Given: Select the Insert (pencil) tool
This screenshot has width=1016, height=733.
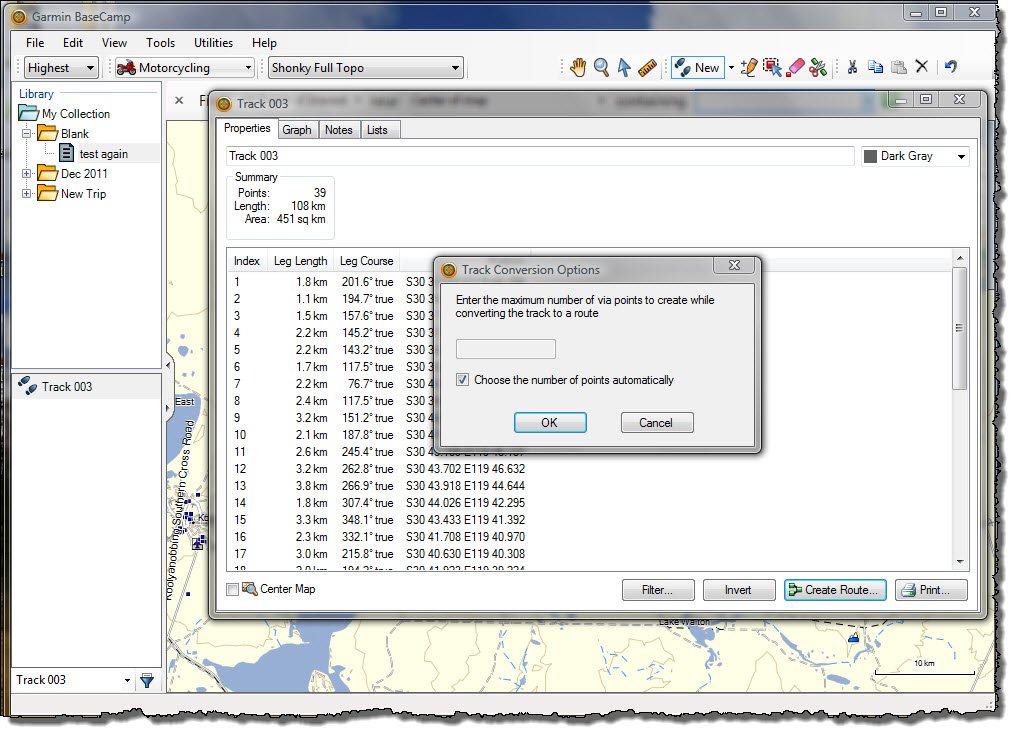Looking at the screenshot, I should 749,67.
